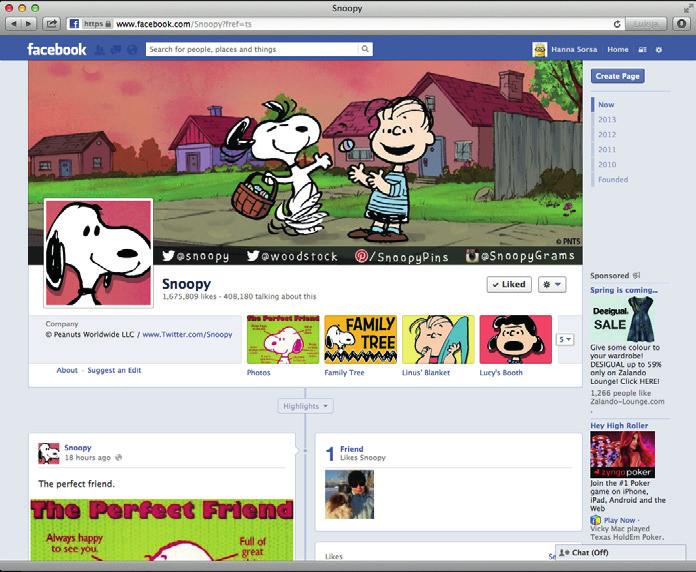Open Hanna Sorsa's profile name link
This screenshot has width=696, height=572.
(x=574, y=50)
